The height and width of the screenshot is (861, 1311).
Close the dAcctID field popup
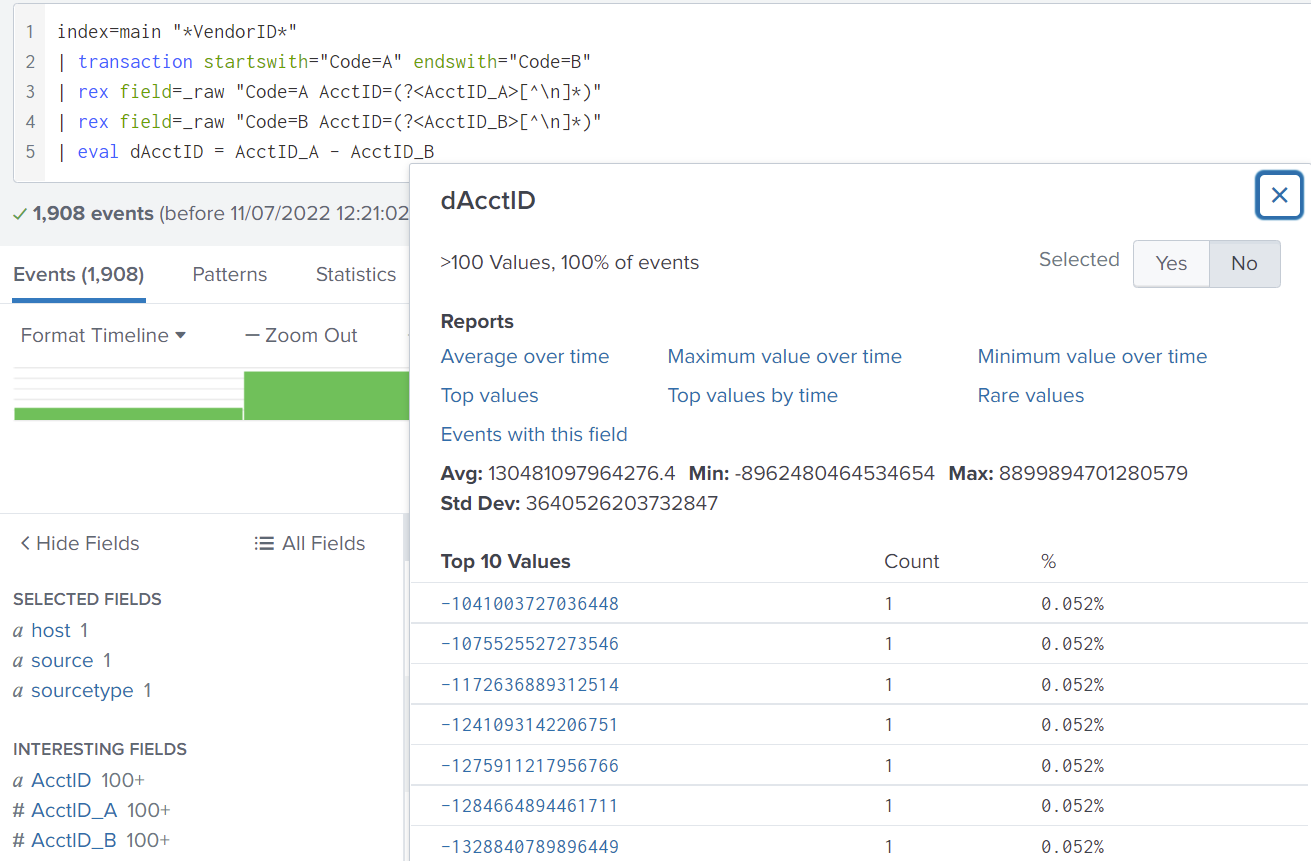click(x=1279, y=196)
